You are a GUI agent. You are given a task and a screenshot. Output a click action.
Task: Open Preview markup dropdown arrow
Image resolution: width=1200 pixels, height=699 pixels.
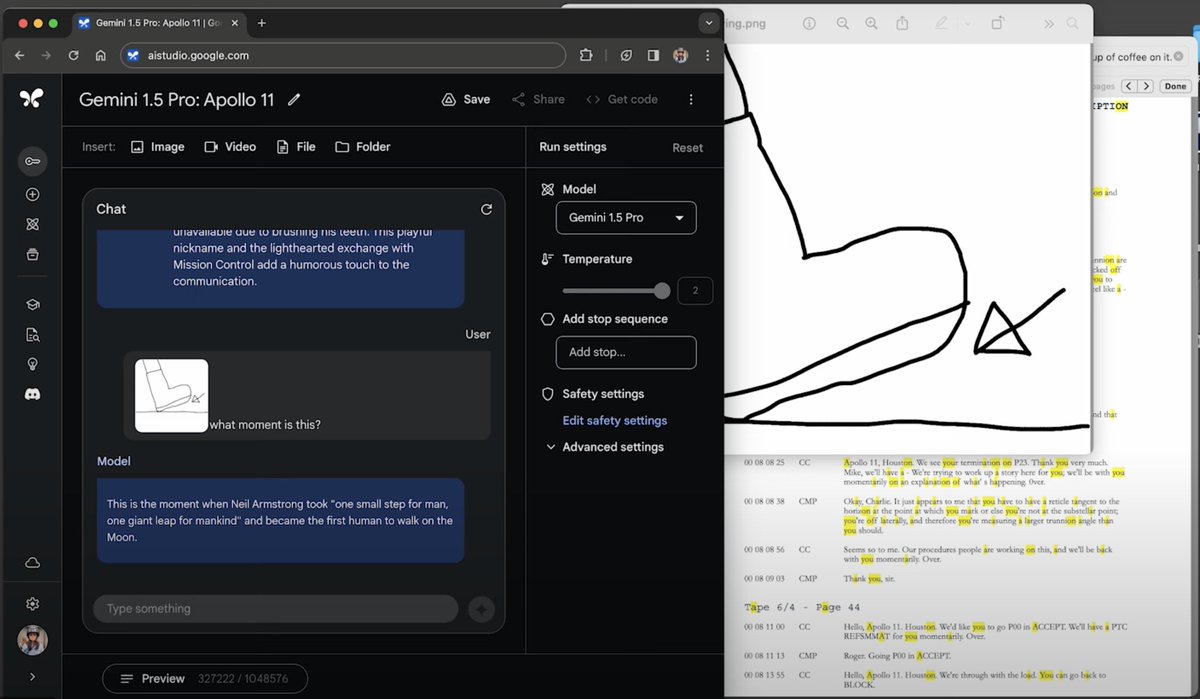968,24
